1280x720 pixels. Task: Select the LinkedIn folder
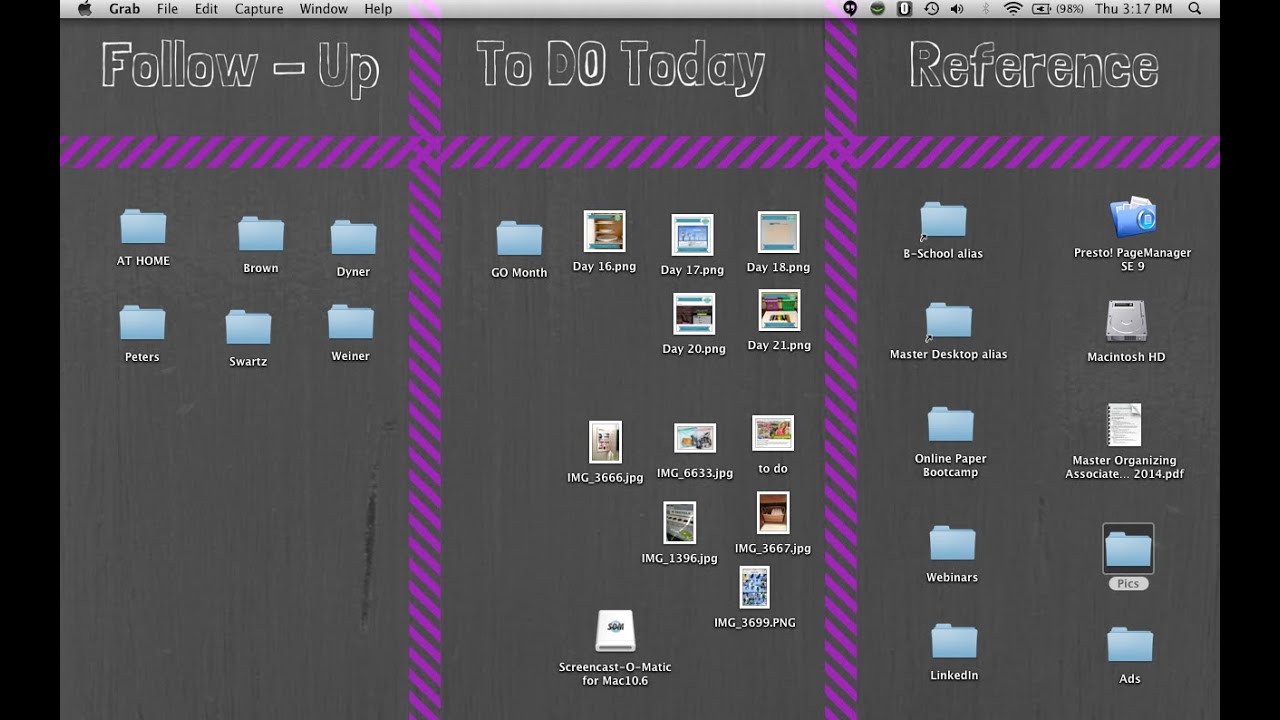tap(954, 642)
